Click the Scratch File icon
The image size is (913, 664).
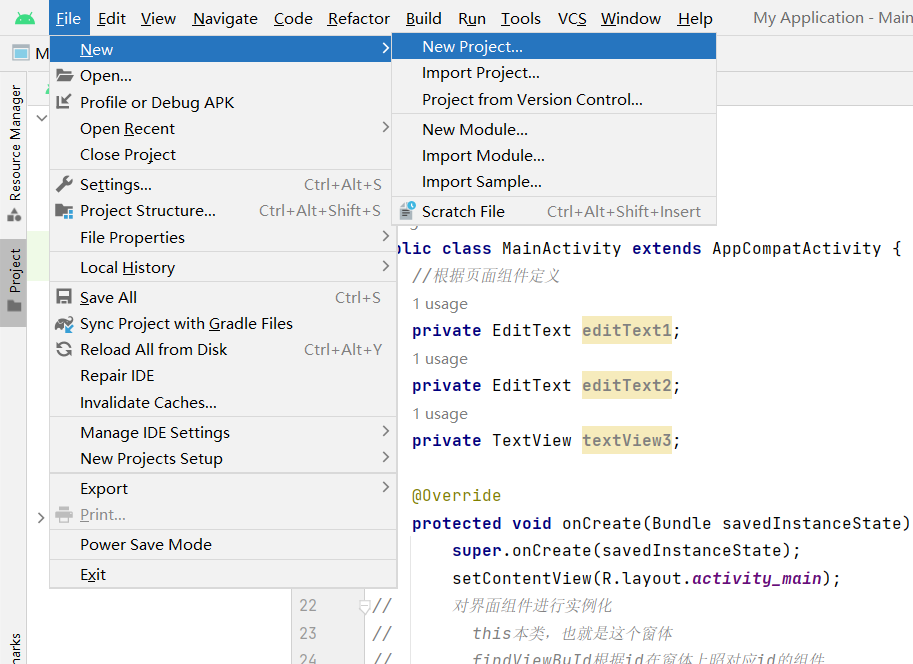tap(407, 211)
